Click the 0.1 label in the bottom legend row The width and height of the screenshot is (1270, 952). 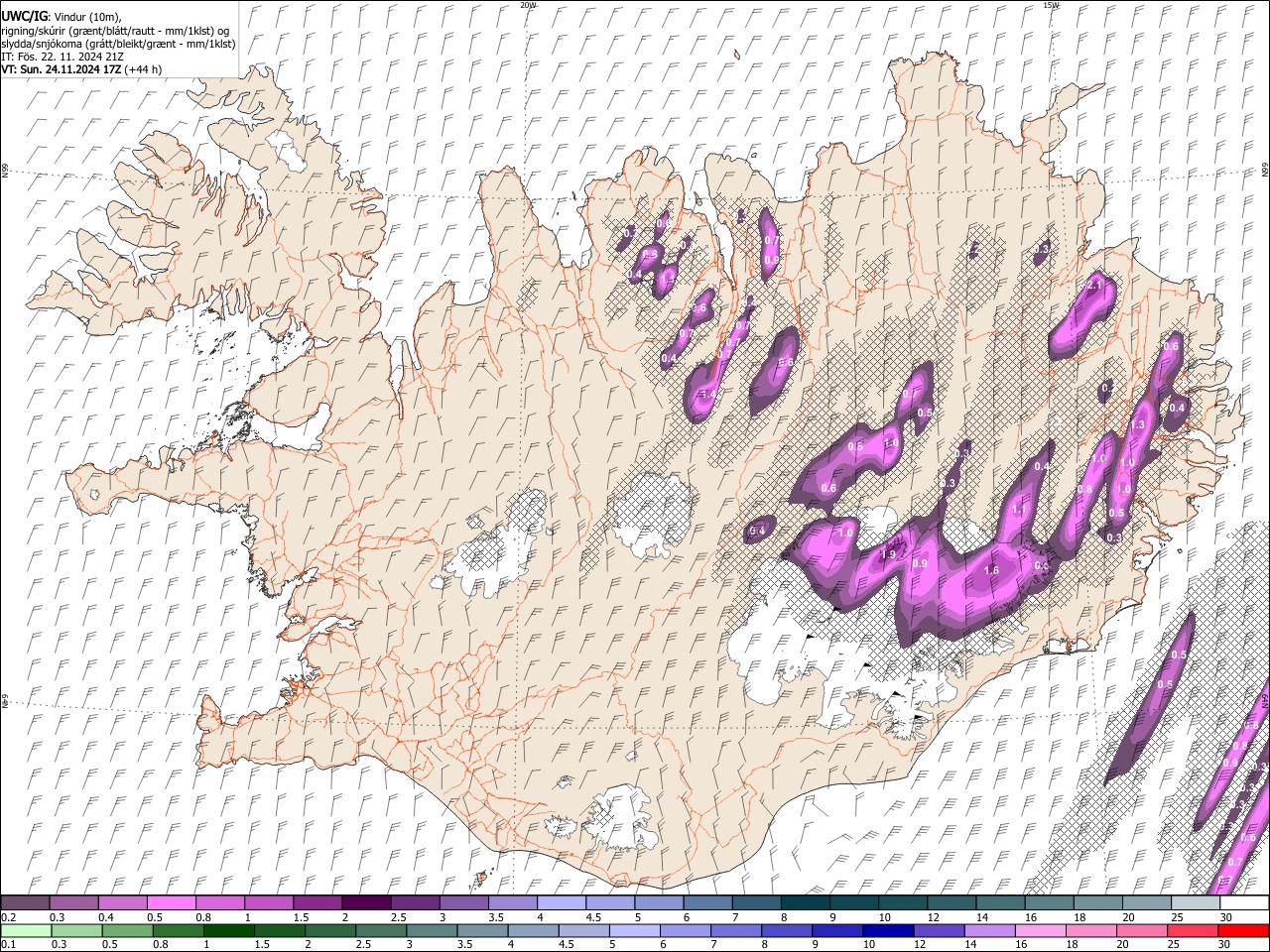(7, 944)
